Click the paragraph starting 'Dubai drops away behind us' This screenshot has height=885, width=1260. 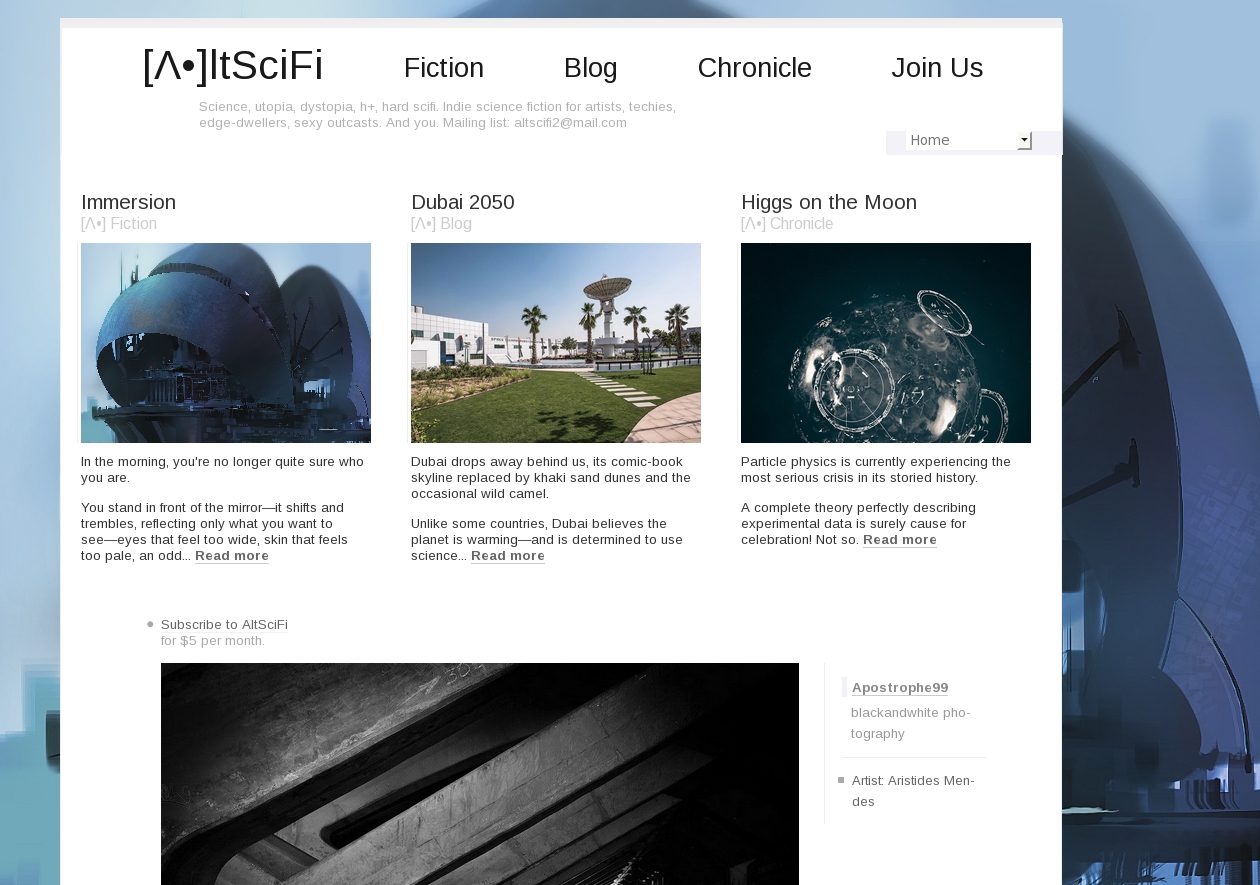pyautogui.click(x=551, y=478)
